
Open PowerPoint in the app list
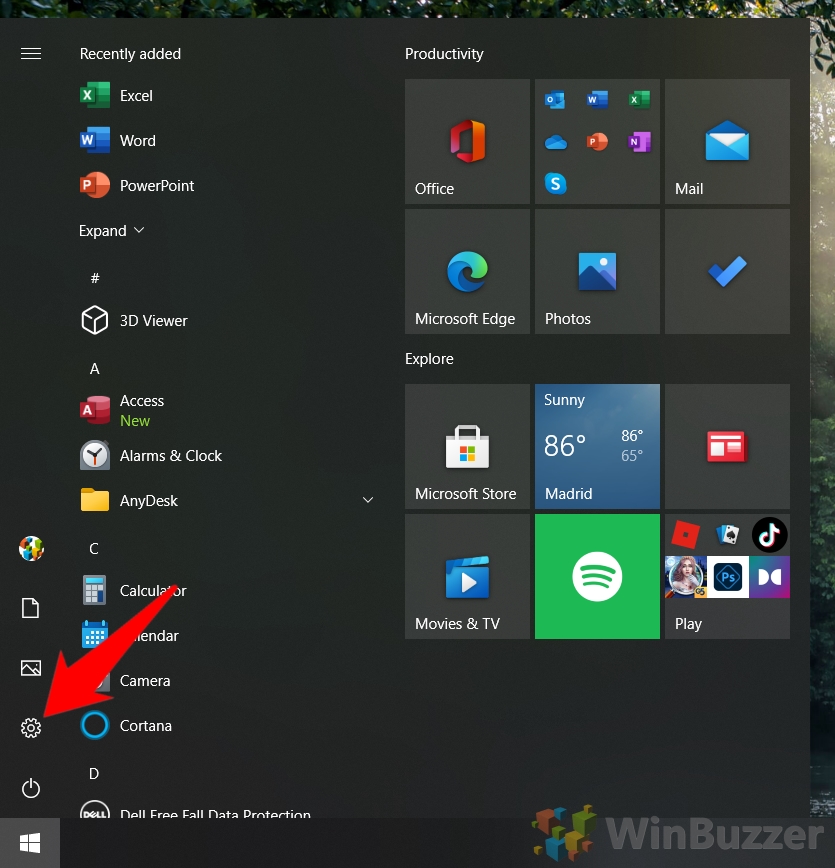point(137,185)
